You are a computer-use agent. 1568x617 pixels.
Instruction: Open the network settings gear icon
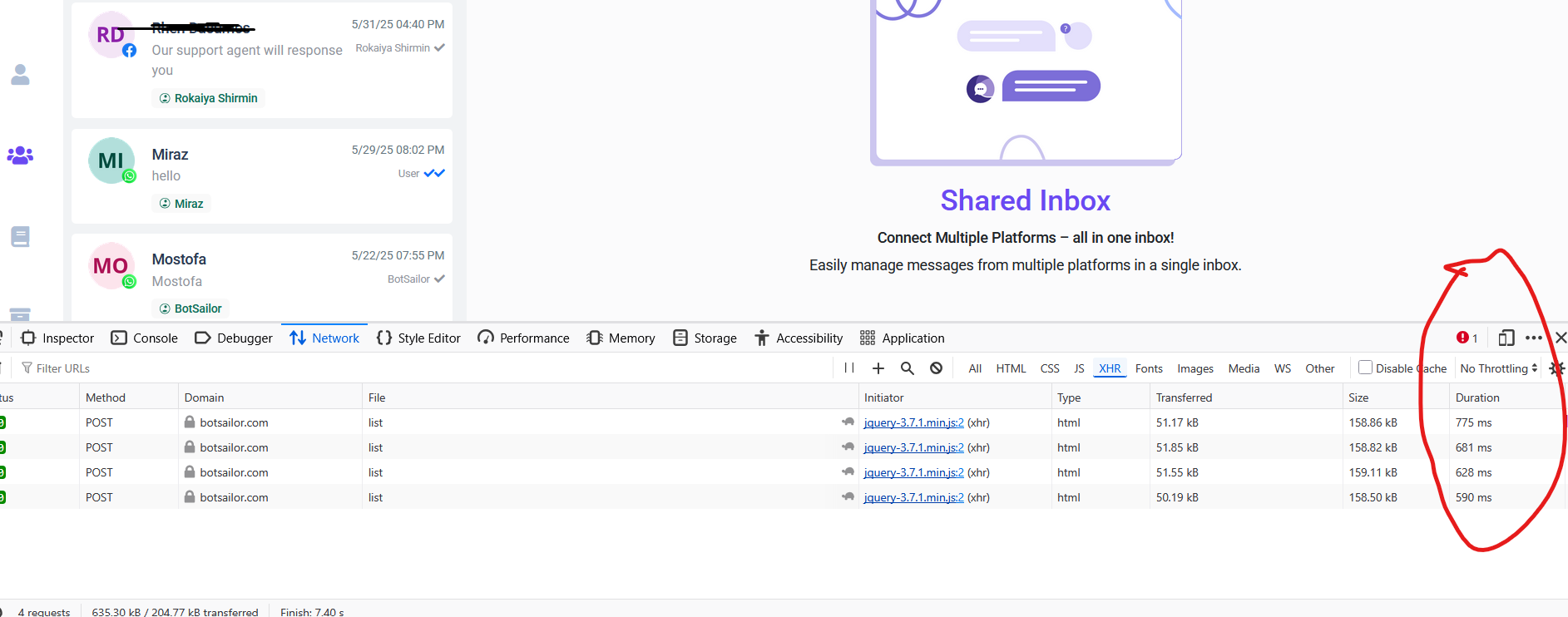tap(1556, 368)
